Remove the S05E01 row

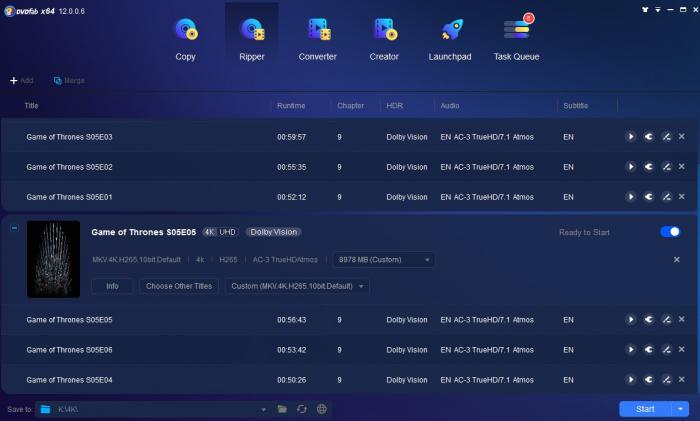682,196
